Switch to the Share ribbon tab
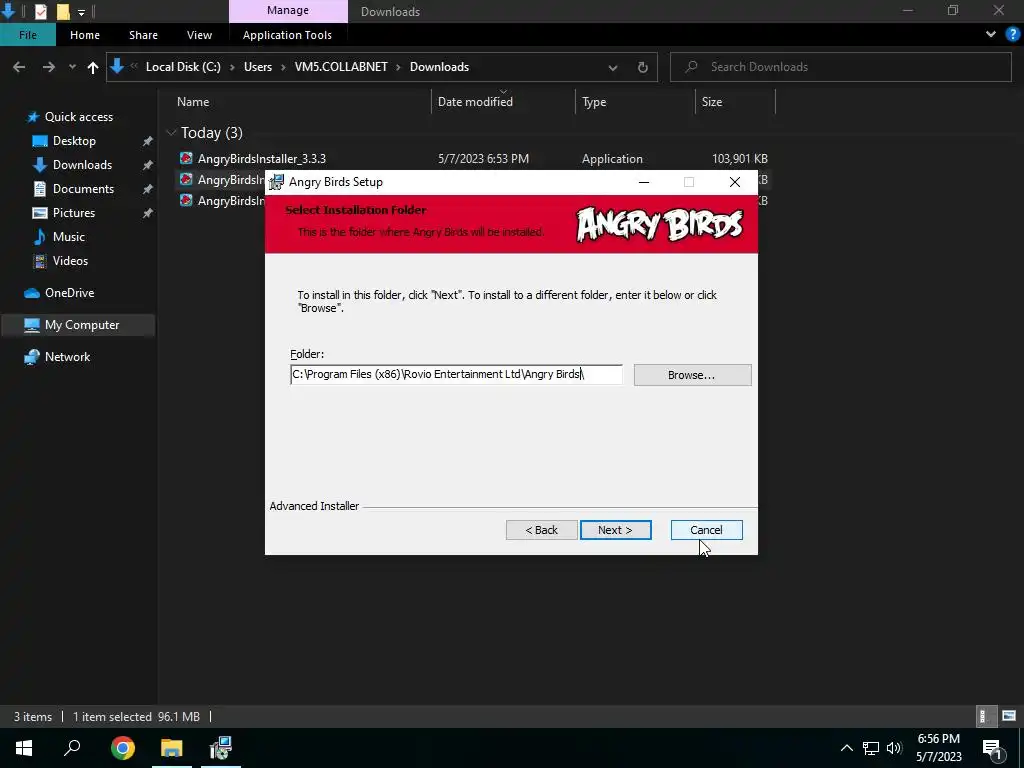This screenshot has height=768, width=1024. (x=143, y=35)
